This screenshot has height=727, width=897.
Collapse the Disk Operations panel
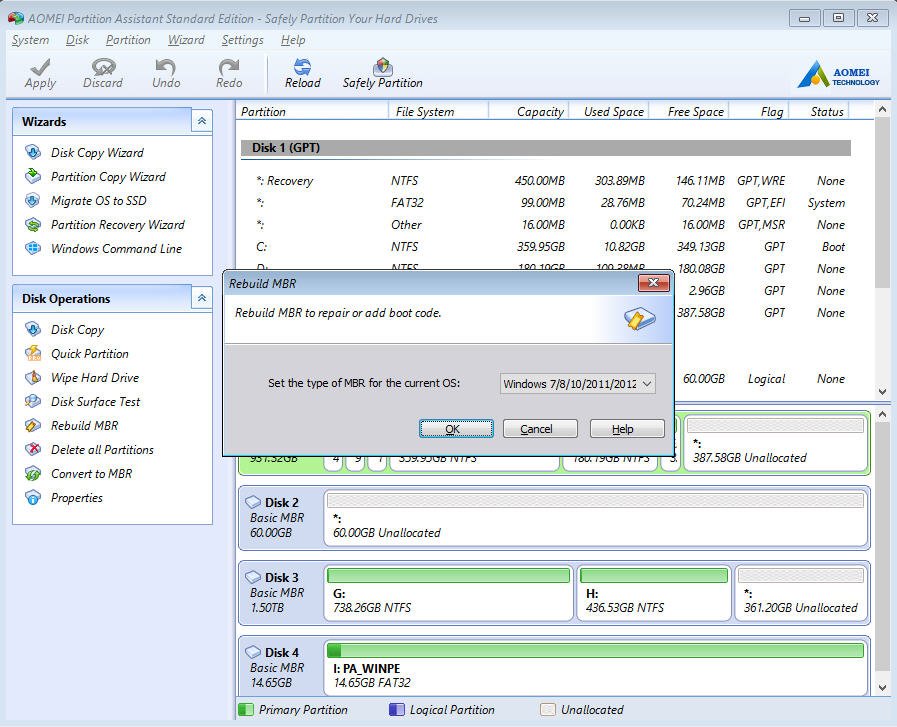point(201,299)
